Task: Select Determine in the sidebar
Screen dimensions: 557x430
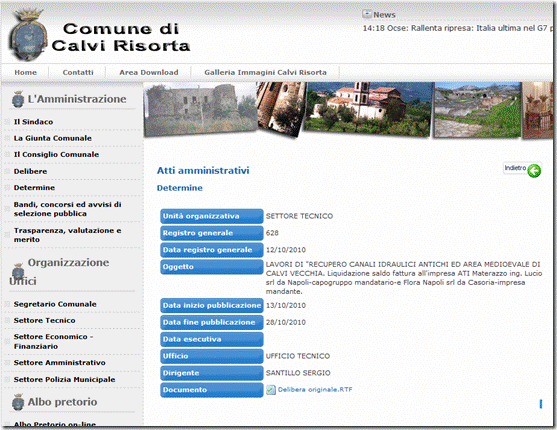Action: coord(34,187)
